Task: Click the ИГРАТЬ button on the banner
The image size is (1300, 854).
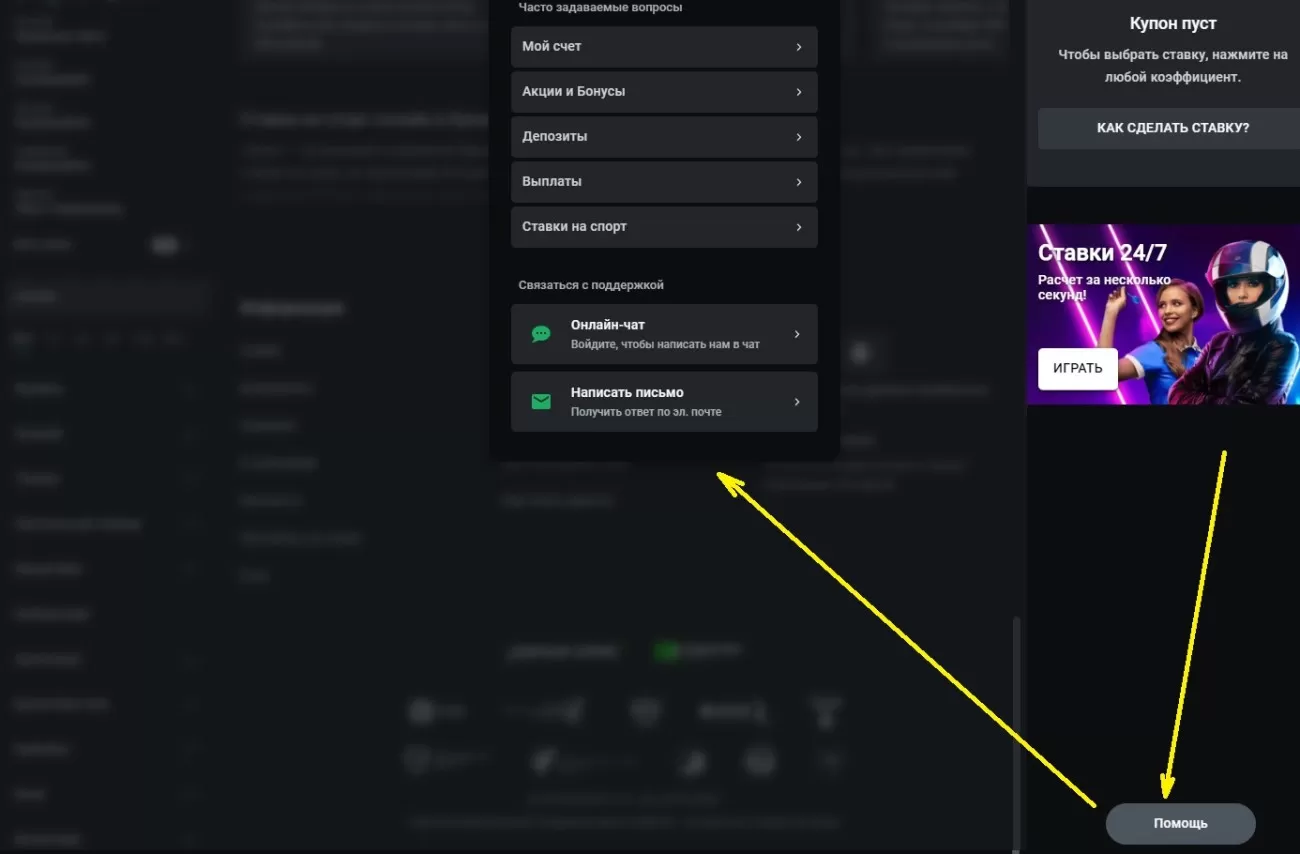Action: pyautogui.click(x=1077, y=368)
